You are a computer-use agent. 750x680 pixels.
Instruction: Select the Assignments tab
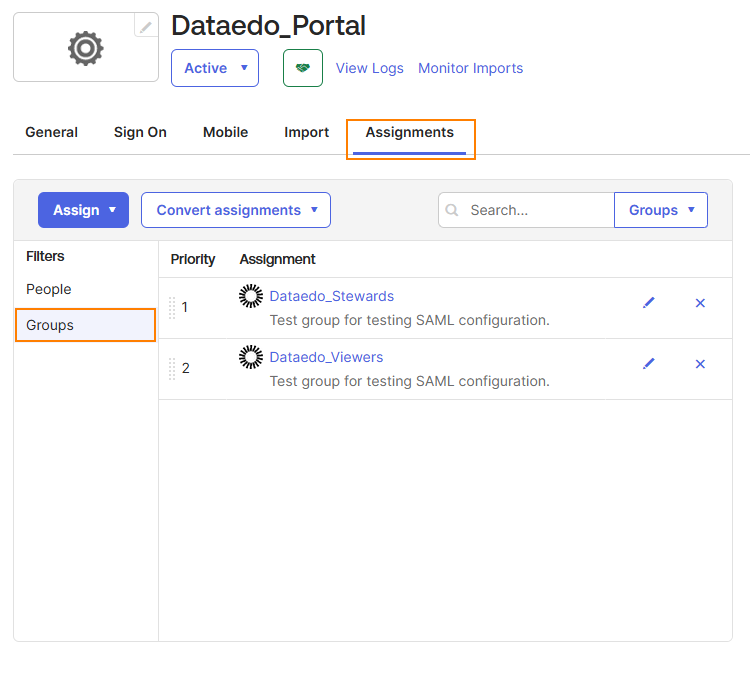tap(410, 132)
